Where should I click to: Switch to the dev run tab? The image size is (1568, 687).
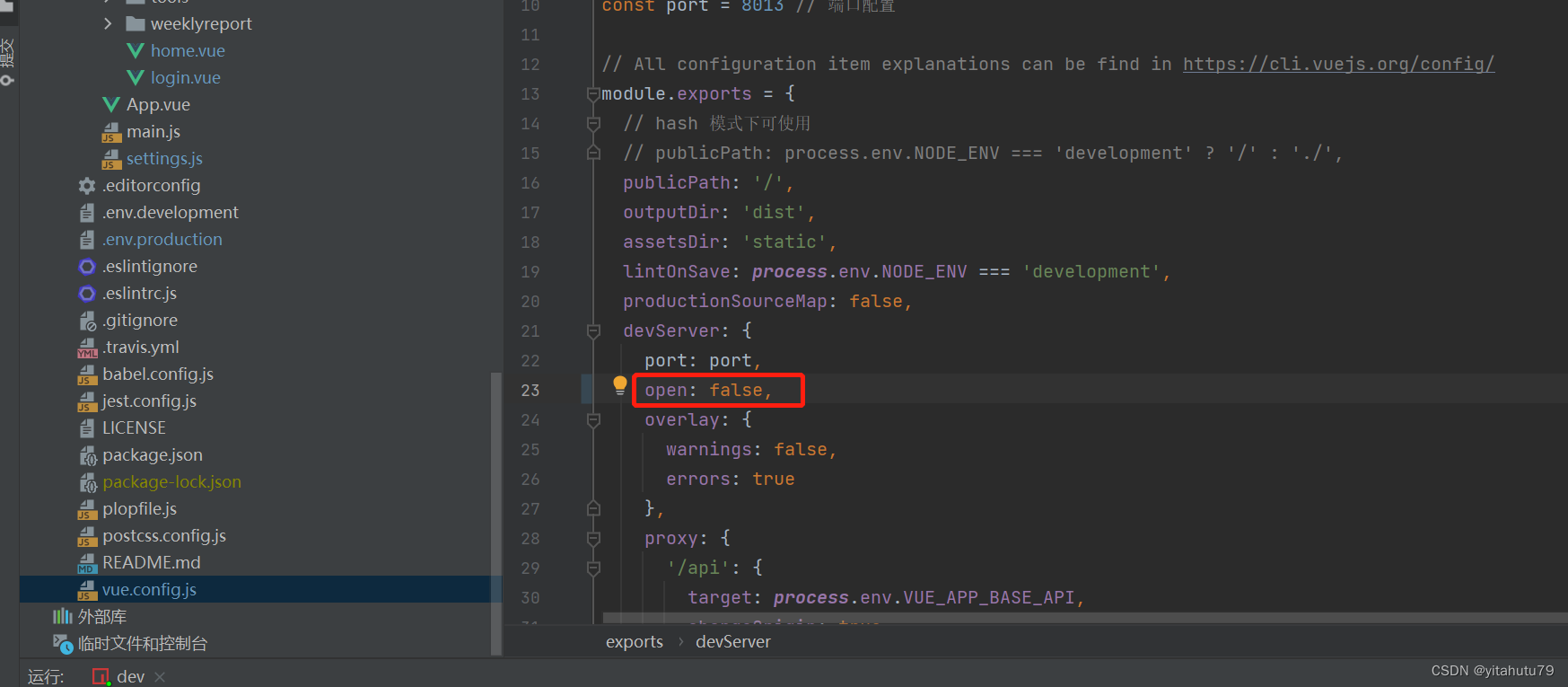[130, 676]
